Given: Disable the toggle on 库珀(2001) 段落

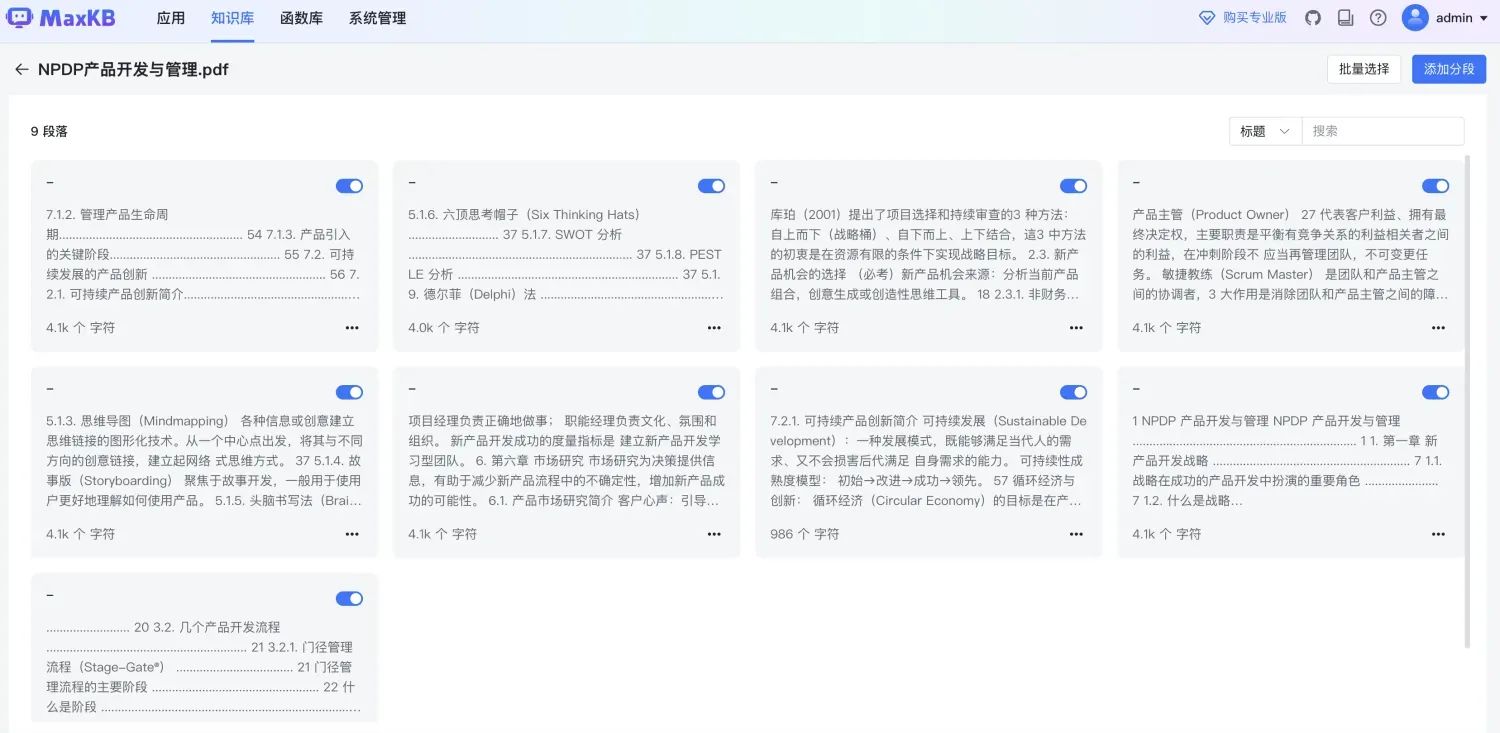Looking at the screenshot, I should 1073,185.
